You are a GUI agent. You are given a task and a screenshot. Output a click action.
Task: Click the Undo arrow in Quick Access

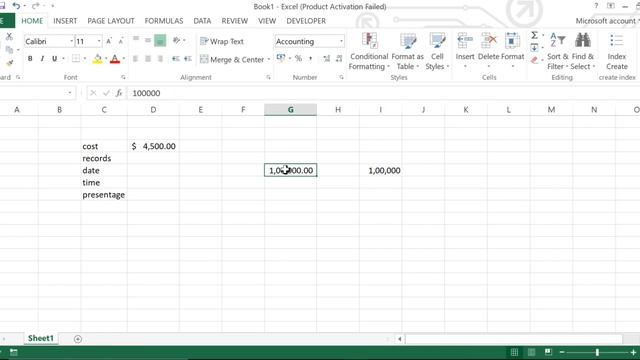[x=16, y=6]
